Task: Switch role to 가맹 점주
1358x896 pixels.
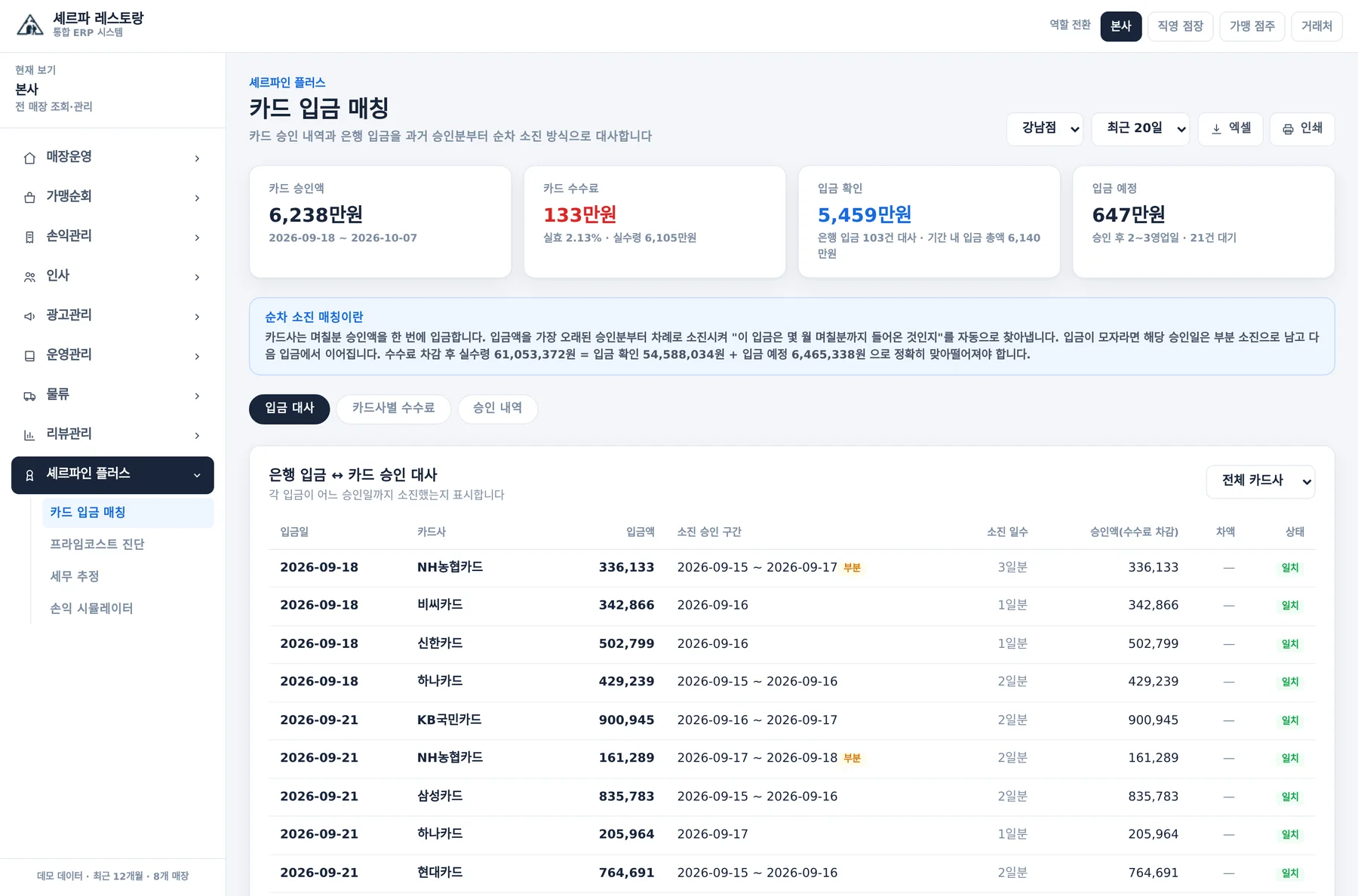Action: point(1252,26)
